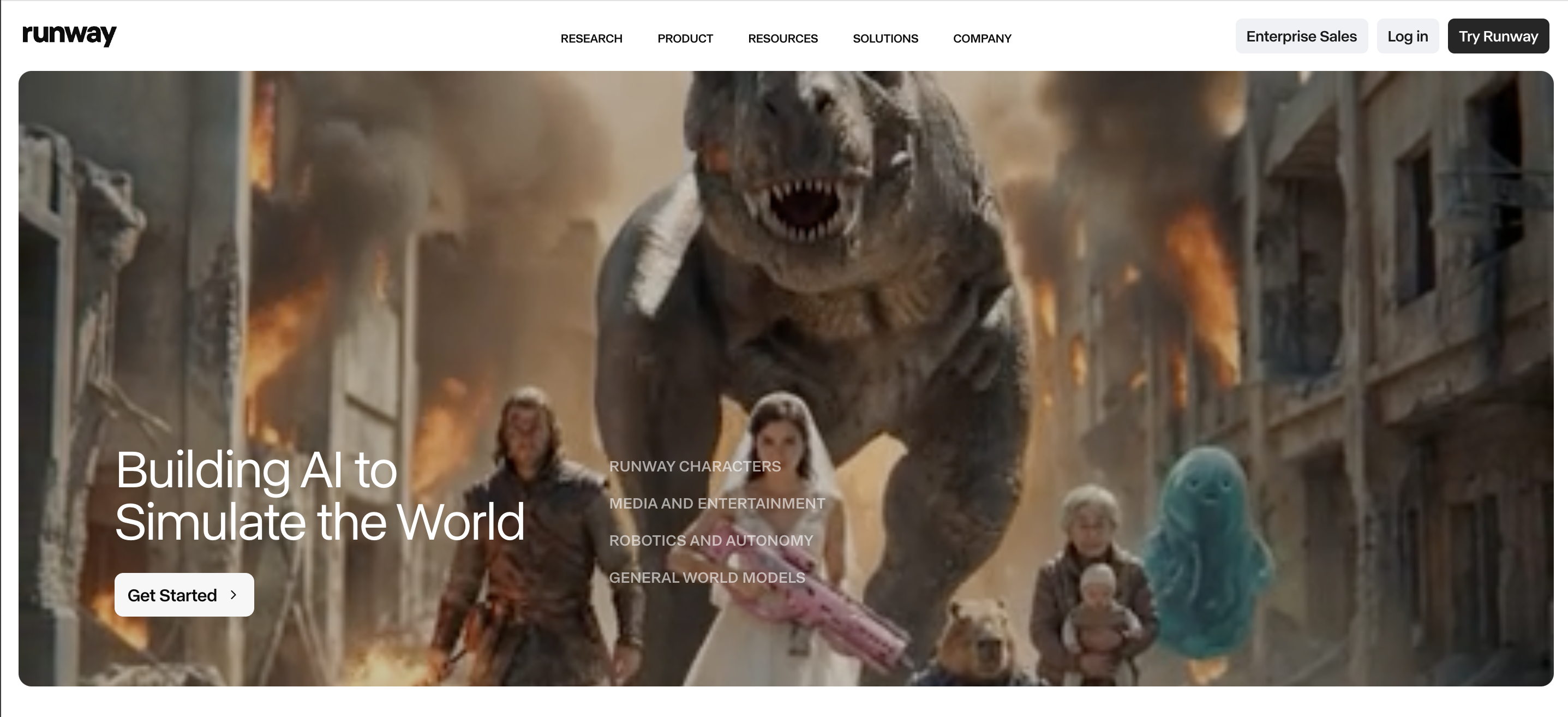Screen dimensions: 1568x717
Task: Select the Solutions menu item
Action: click(885, 38)
